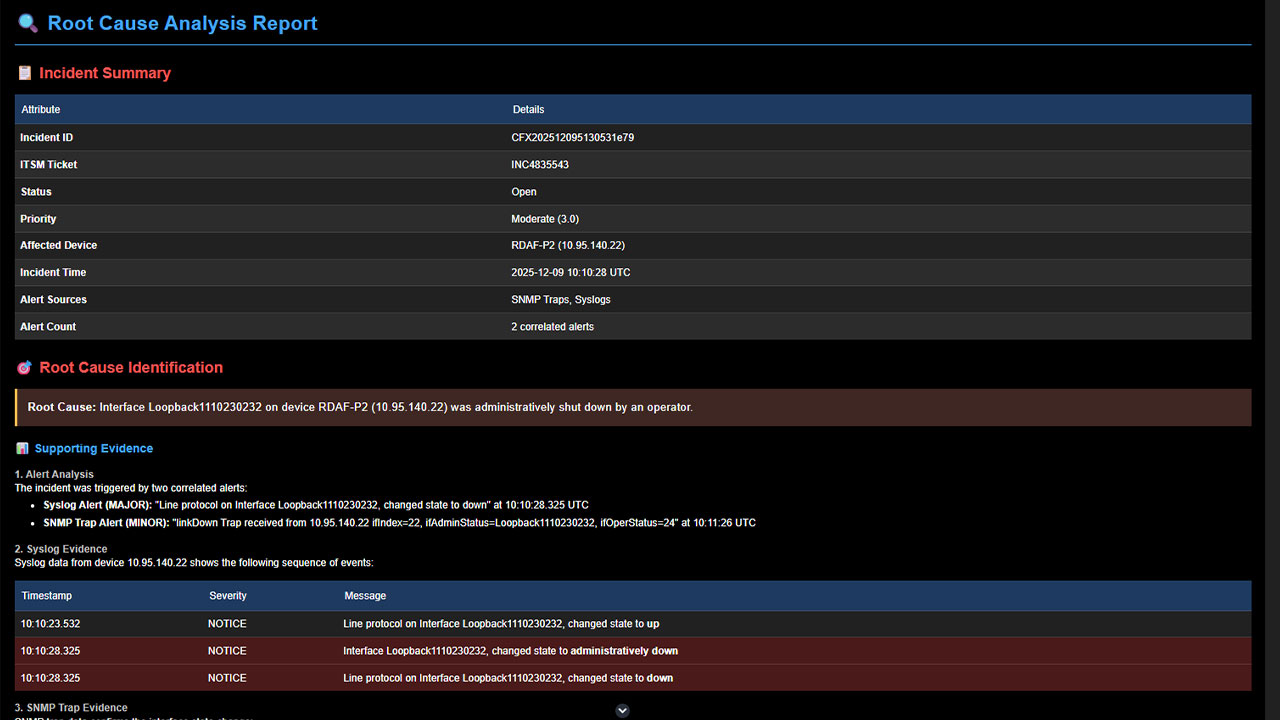The image size is (1280, 720).
Task: Click the Details column header
Action: 528,110
